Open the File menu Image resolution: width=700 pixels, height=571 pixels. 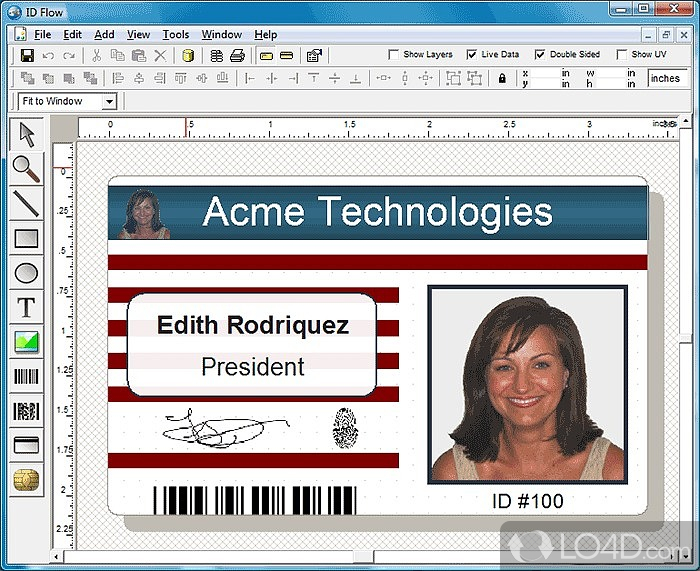click(42, 34)
